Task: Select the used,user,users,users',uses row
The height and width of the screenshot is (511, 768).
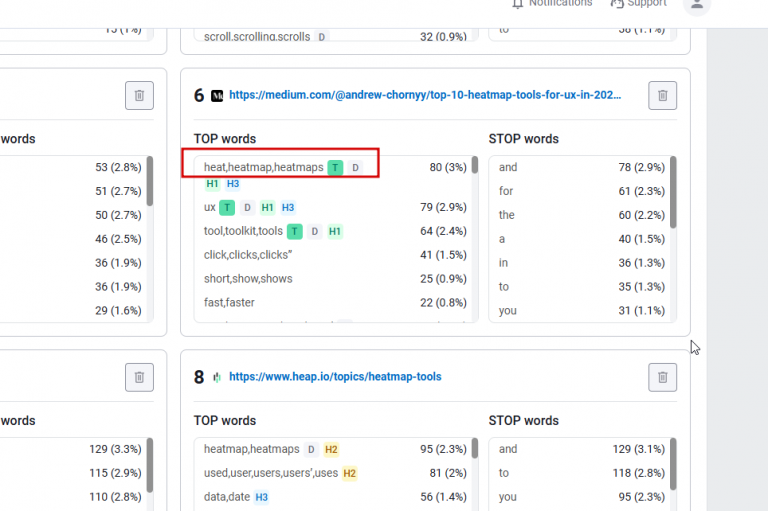Action: [x=335, y=473]
